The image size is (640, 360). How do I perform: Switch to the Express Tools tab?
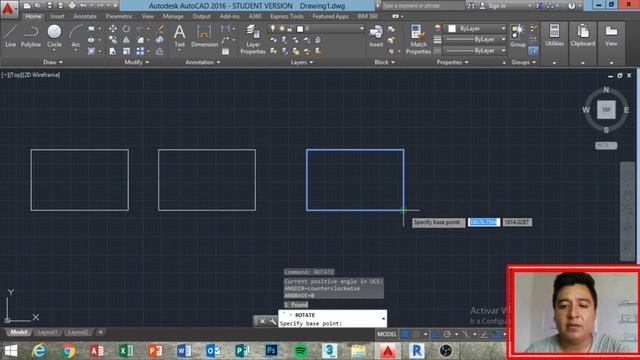(x=287, y=16)
